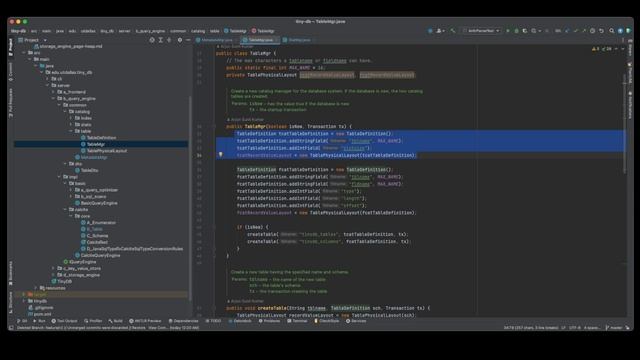Collapse the catalog folder in tree
The height and width of the screenshot is (360, 640).
[x=65, y=111]
